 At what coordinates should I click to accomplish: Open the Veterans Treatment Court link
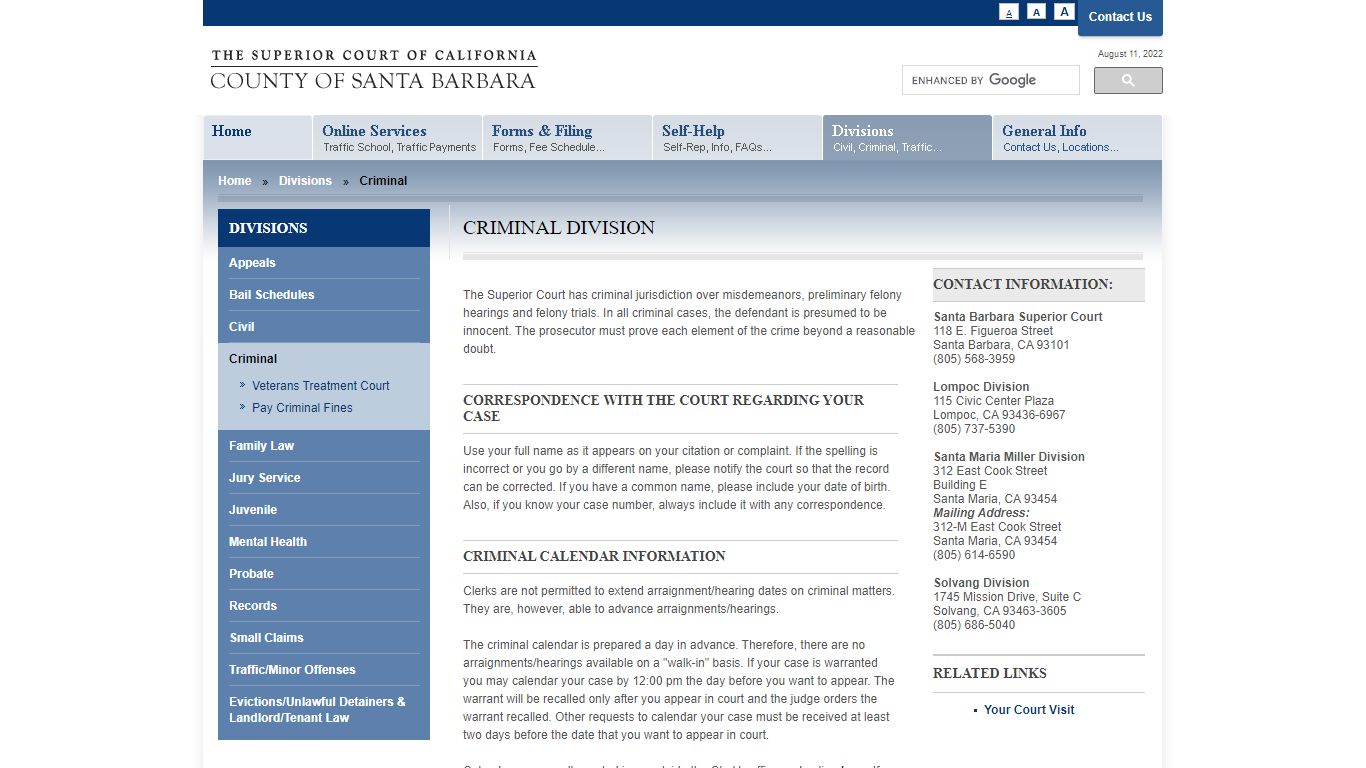320,386
